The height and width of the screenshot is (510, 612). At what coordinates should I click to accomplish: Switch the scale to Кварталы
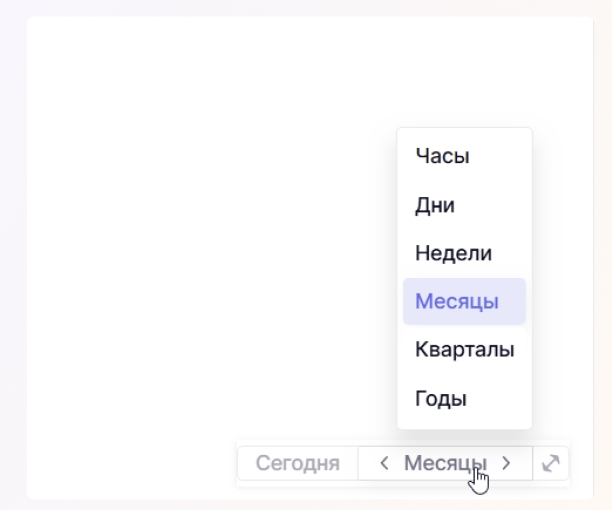click(x=464, y=350)
